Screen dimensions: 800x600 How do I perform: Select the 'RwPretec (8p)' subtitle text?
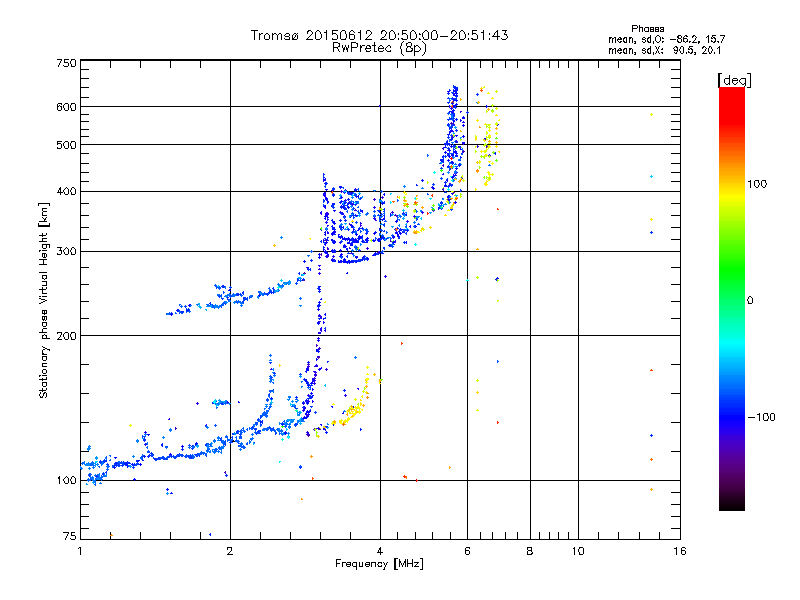coord(379,48)
